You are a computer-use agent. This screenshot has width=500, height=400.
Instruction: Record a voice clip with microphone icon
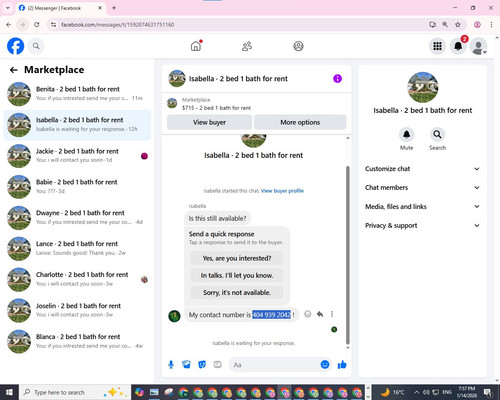(x=171, y=365)
